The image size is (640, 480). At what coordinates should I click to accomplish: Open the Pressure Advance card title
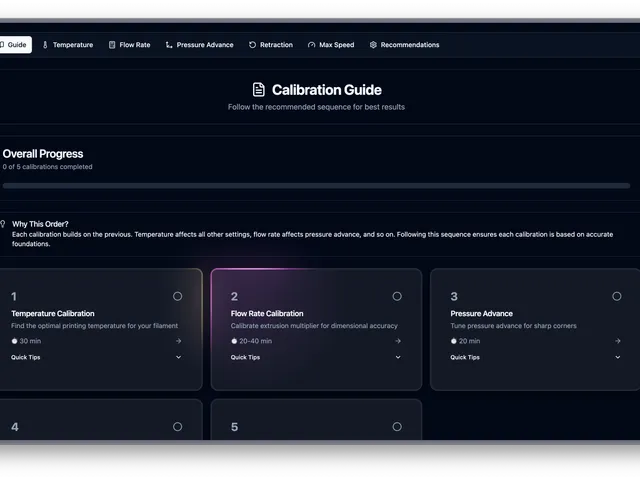pos(482,313)
